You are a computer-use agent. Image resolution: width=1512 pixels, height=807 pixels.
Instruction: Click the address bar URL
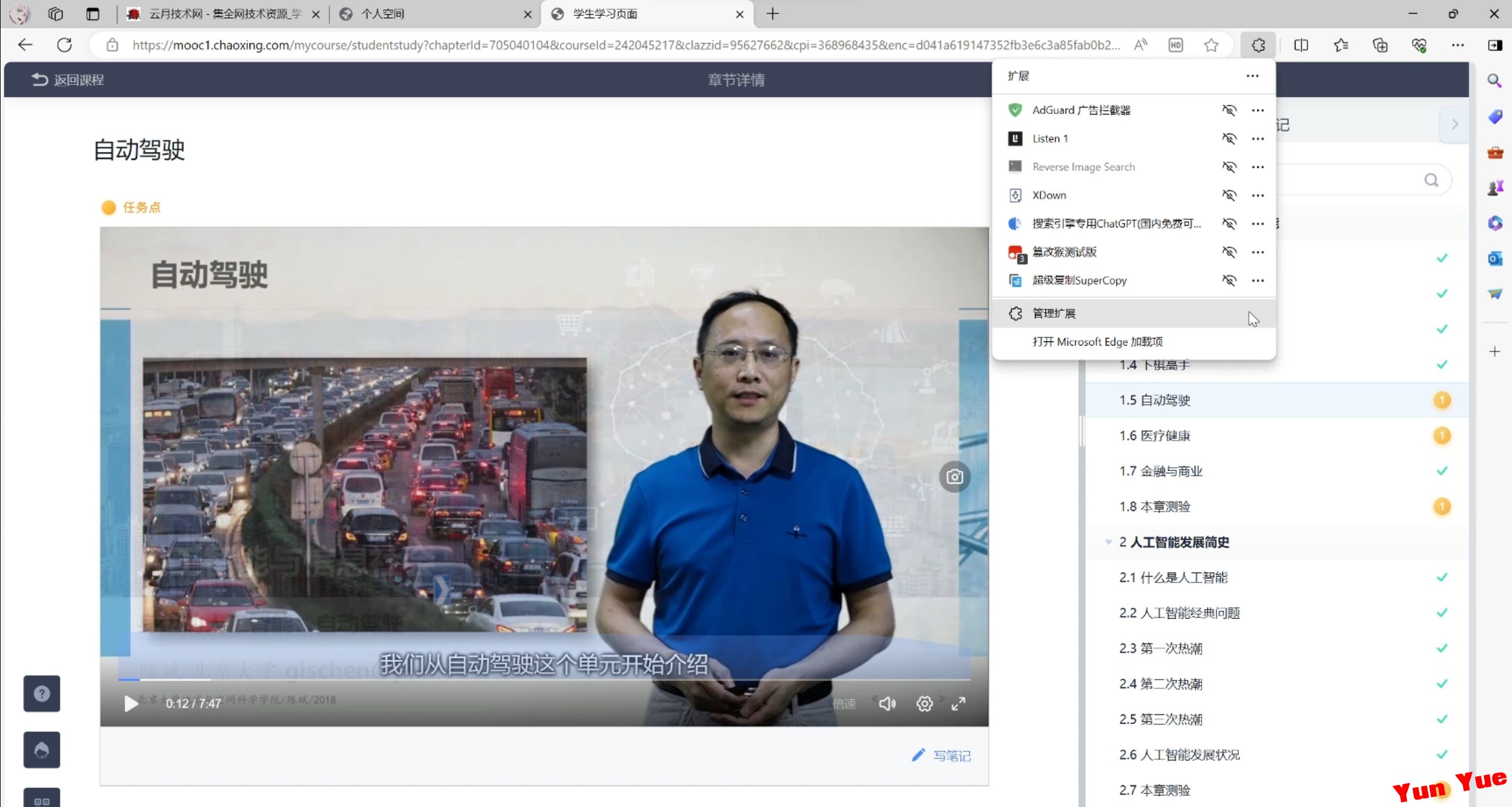(625, 45)
